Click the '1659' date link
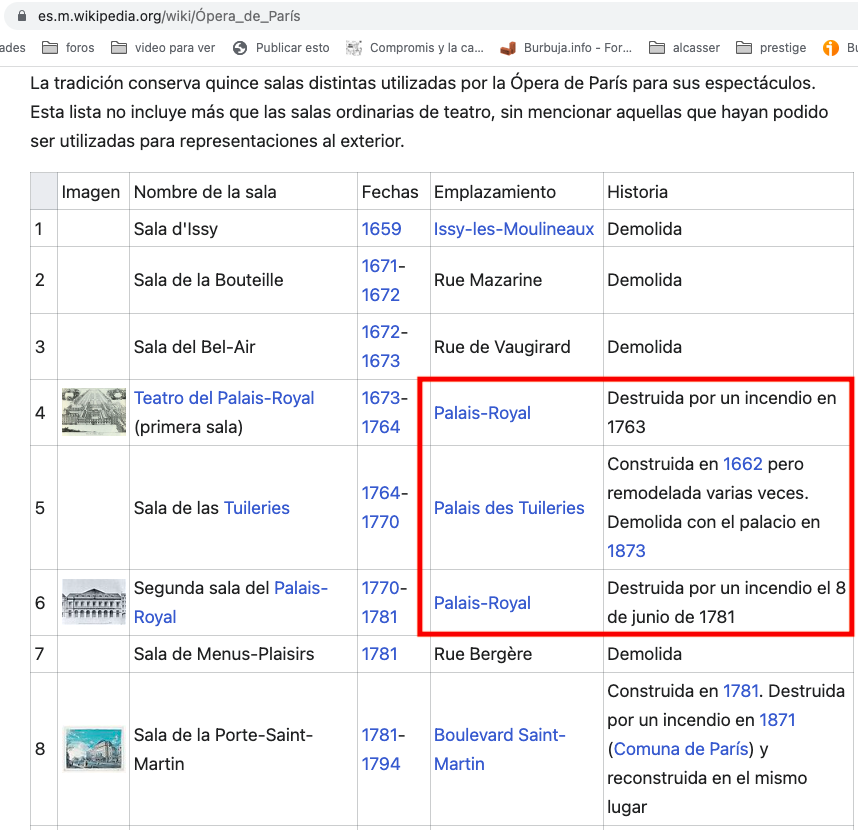 (x=381, y=229)
